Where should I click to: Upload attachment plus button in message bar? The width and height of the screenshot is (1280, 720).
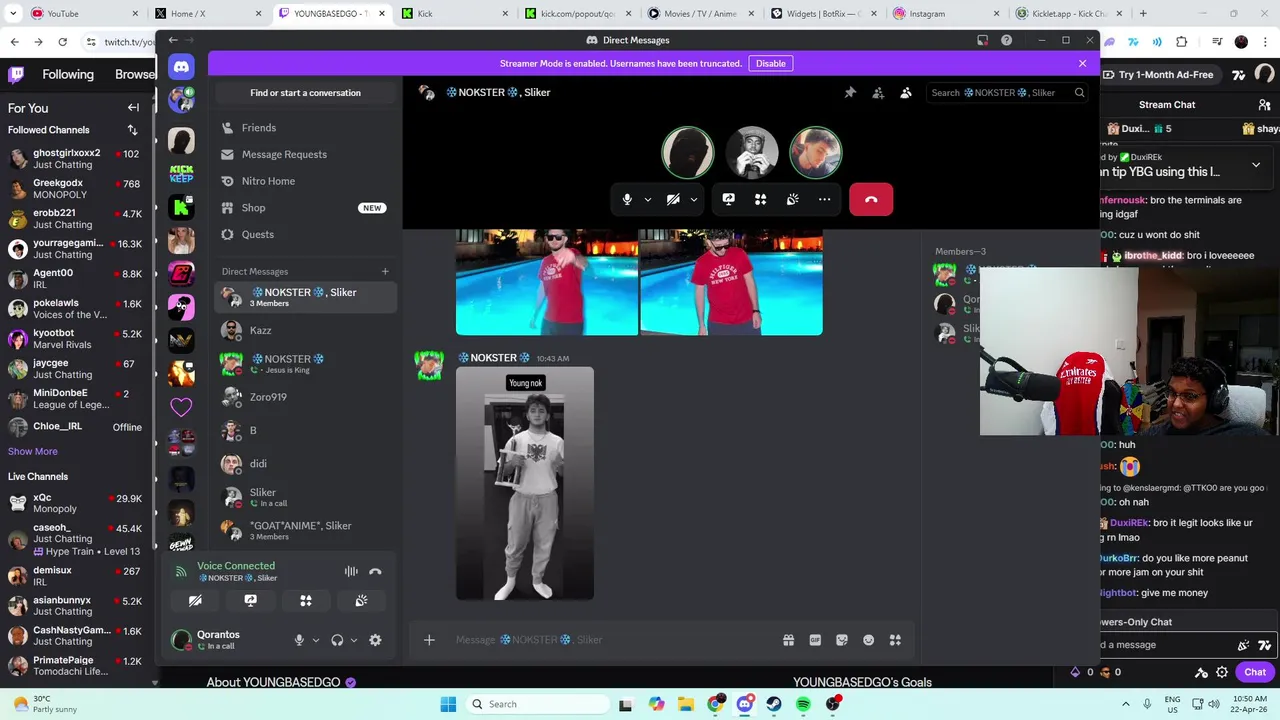point(429,640)
